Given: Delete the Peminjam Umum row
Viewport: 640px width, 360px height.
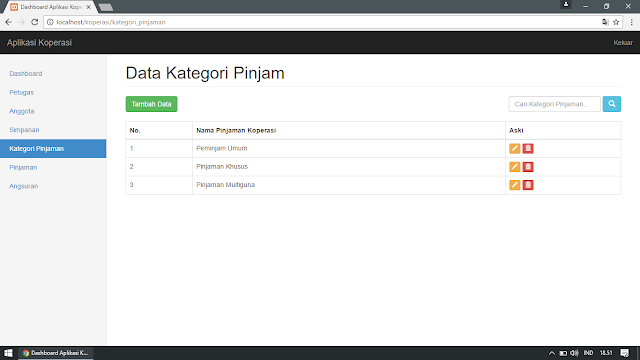Looking at the screenshot, I should coord(528,149).
